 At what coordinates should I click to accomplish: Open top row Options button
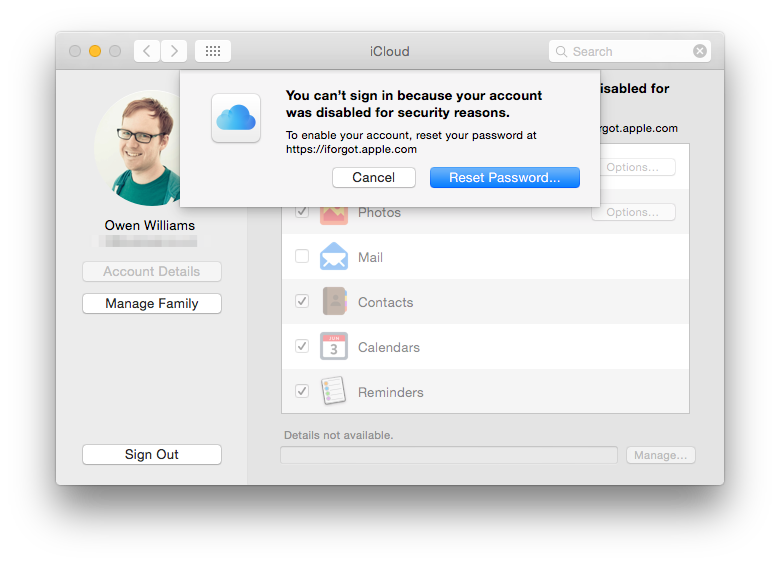[x=638, y=167]
